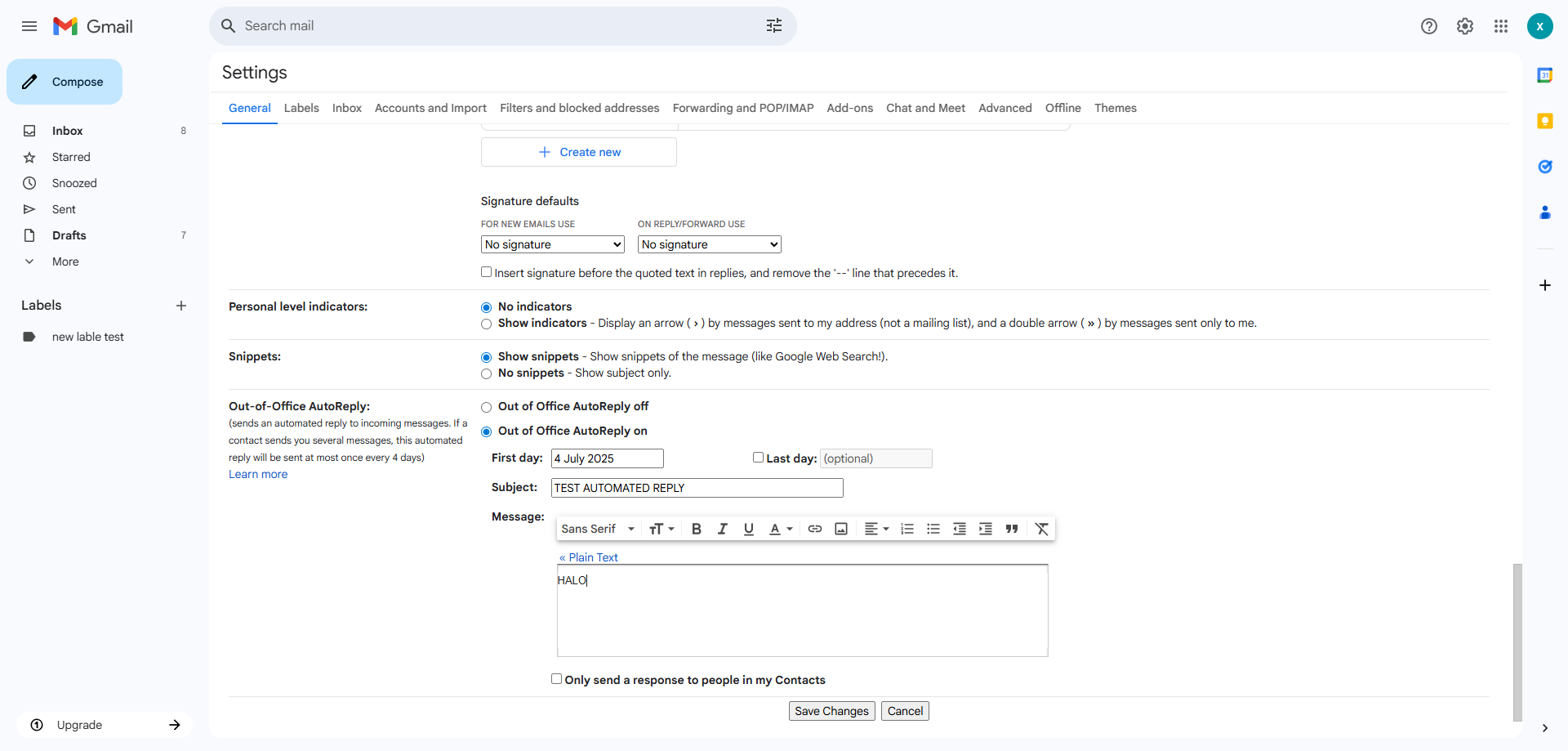Click Create new signature button
Viewport: 1568px width, 751px height.
(x=579, y=152)
